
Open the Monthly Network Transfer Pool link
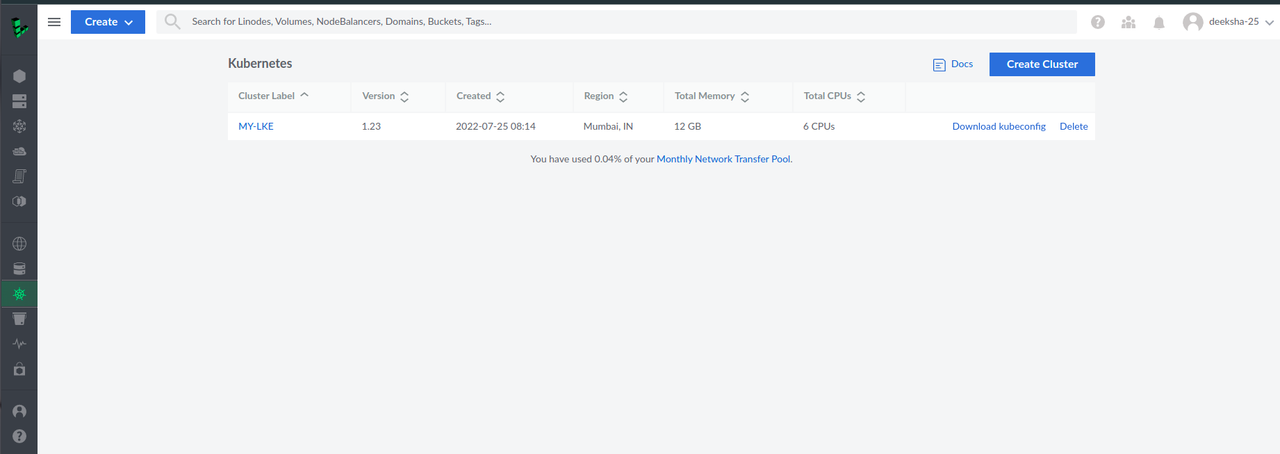click(724, 159)
